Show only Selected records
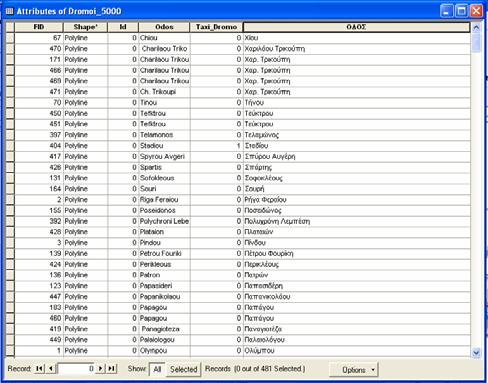The width and height of the screenshot is (488, 383). tap(184, 369)
